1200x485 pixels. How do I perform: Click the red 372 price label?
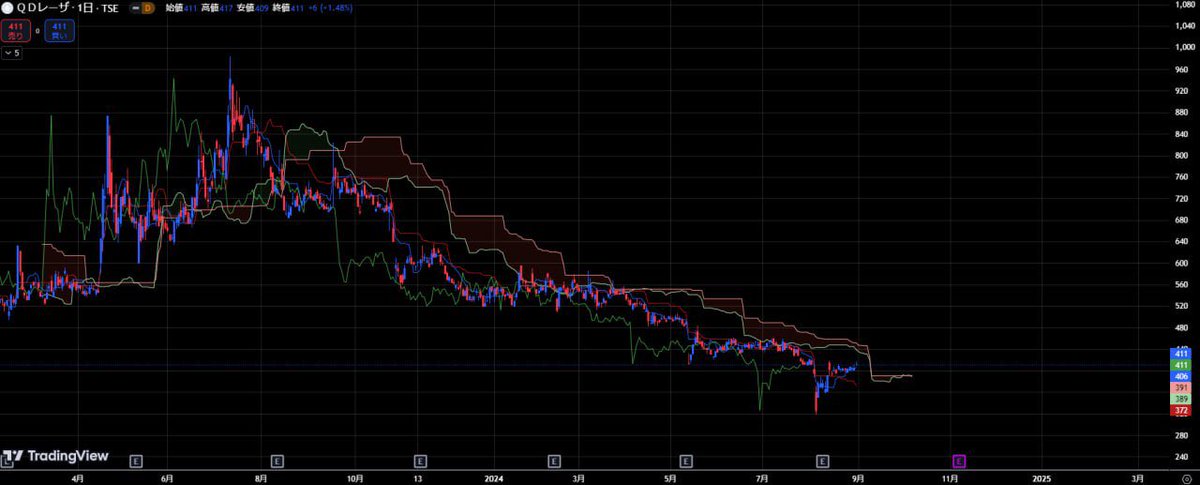[1180, 410]
